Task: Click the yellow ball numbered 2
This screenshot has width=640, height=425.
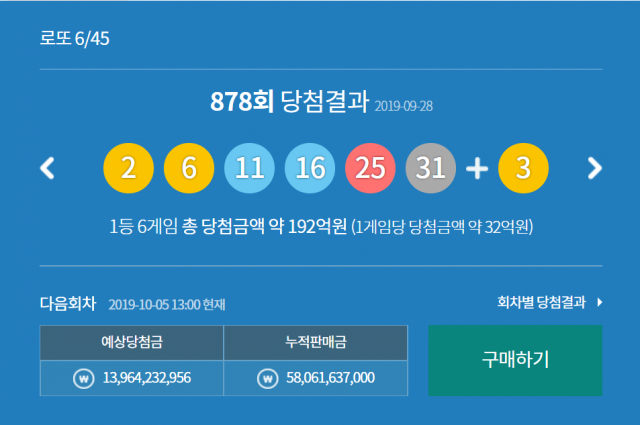Action: pyautogui.click(x=129, y=168)
